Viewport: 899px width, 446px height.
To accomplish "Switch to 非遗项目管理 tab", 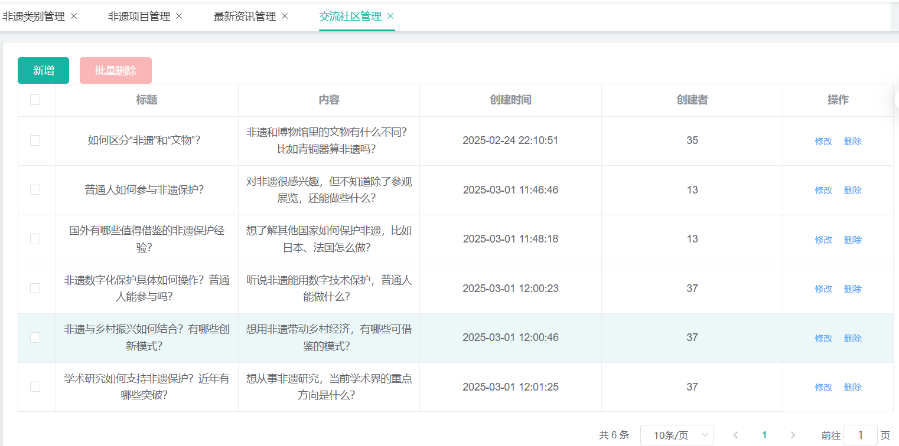I will 139,16.
